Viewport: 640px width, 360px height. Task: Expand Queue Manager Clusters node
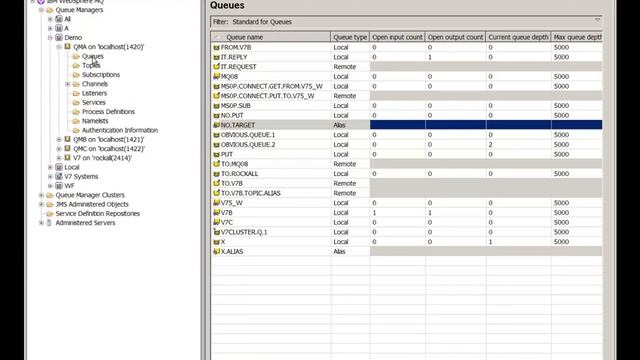[41, 195]
